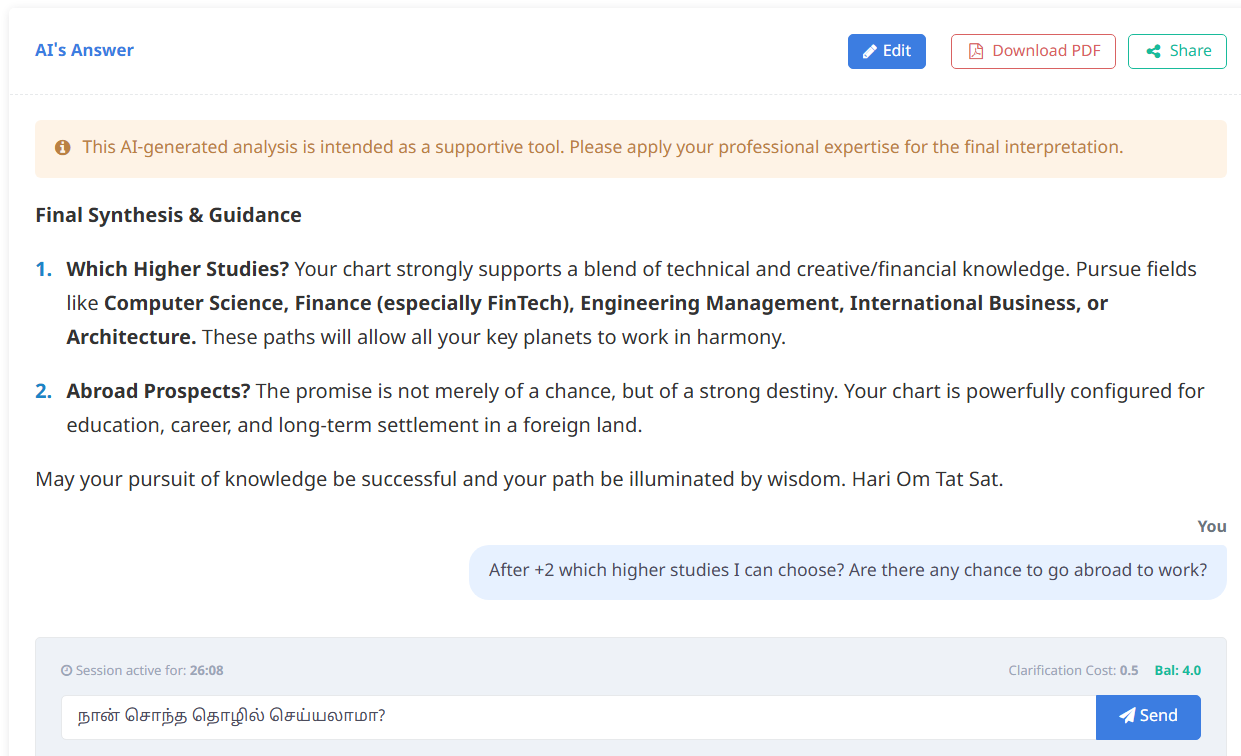Image resolution: width=1241 pixels, height=756 pixels.
Task: Click the info icon in the advisory banner
Action: [62, 147]
